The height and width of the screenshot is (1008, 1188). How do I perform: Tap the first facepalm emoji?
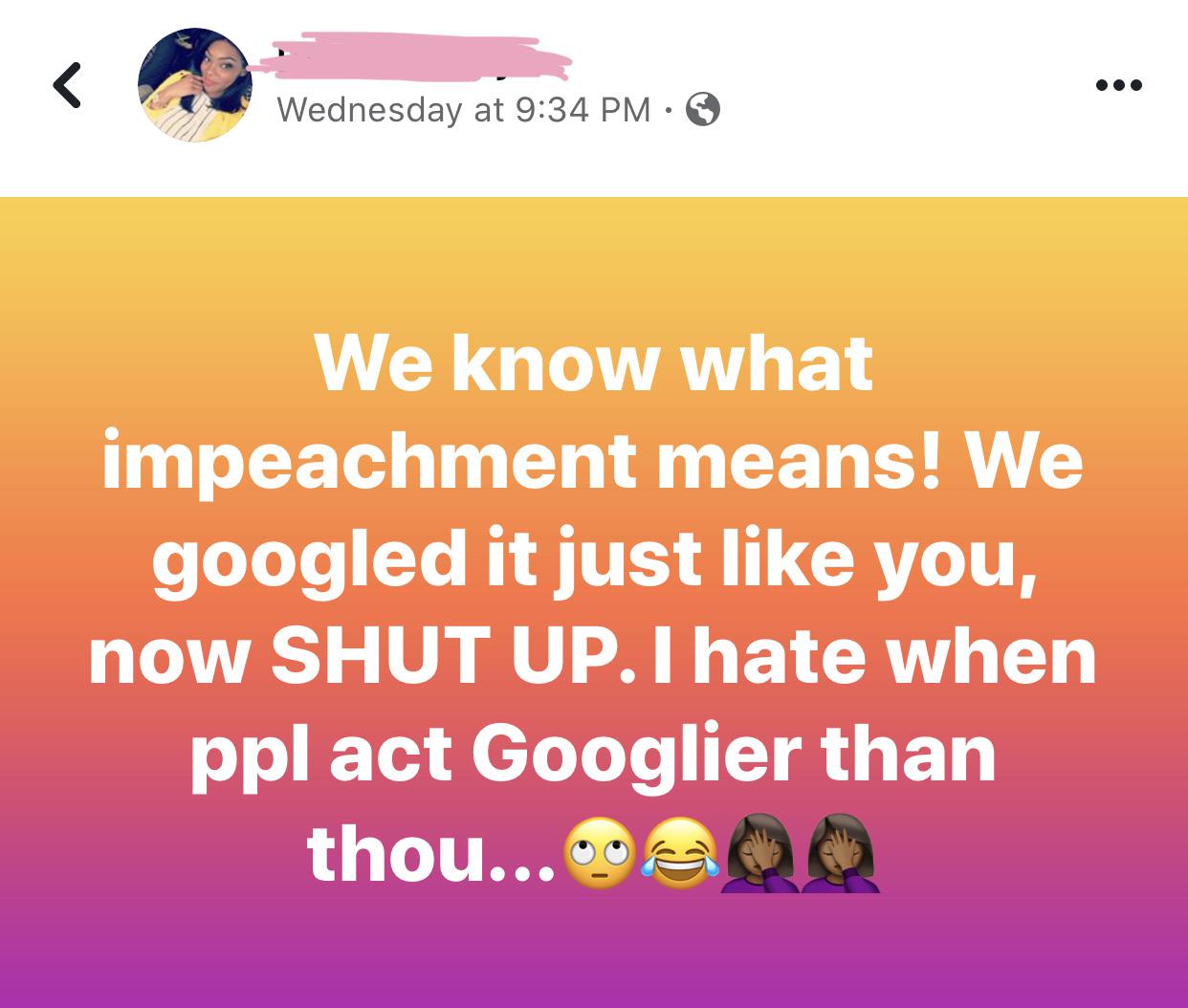pos(760,853)
